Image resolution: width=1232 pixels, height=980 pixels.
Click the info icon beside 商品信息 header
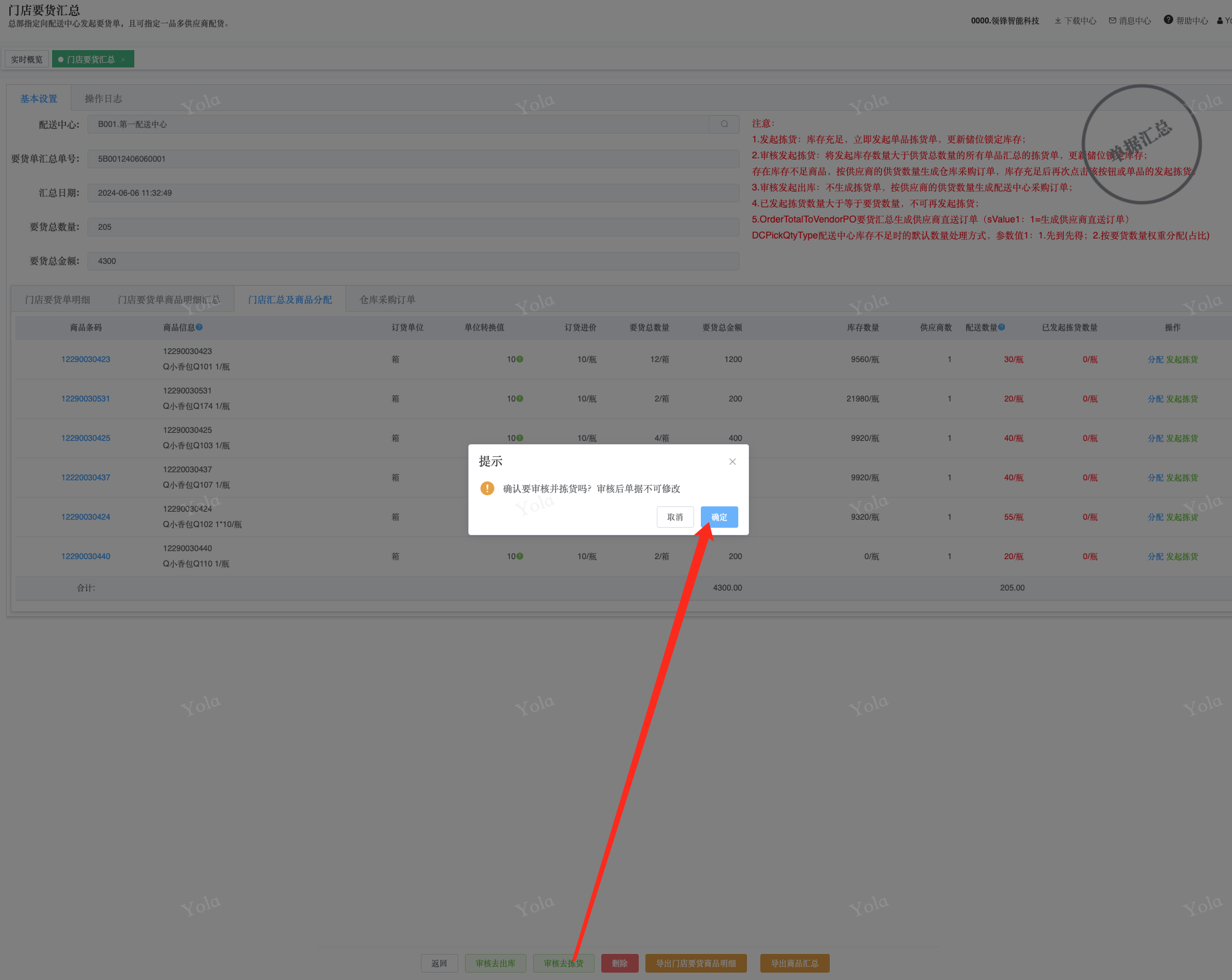coord(199,327)
